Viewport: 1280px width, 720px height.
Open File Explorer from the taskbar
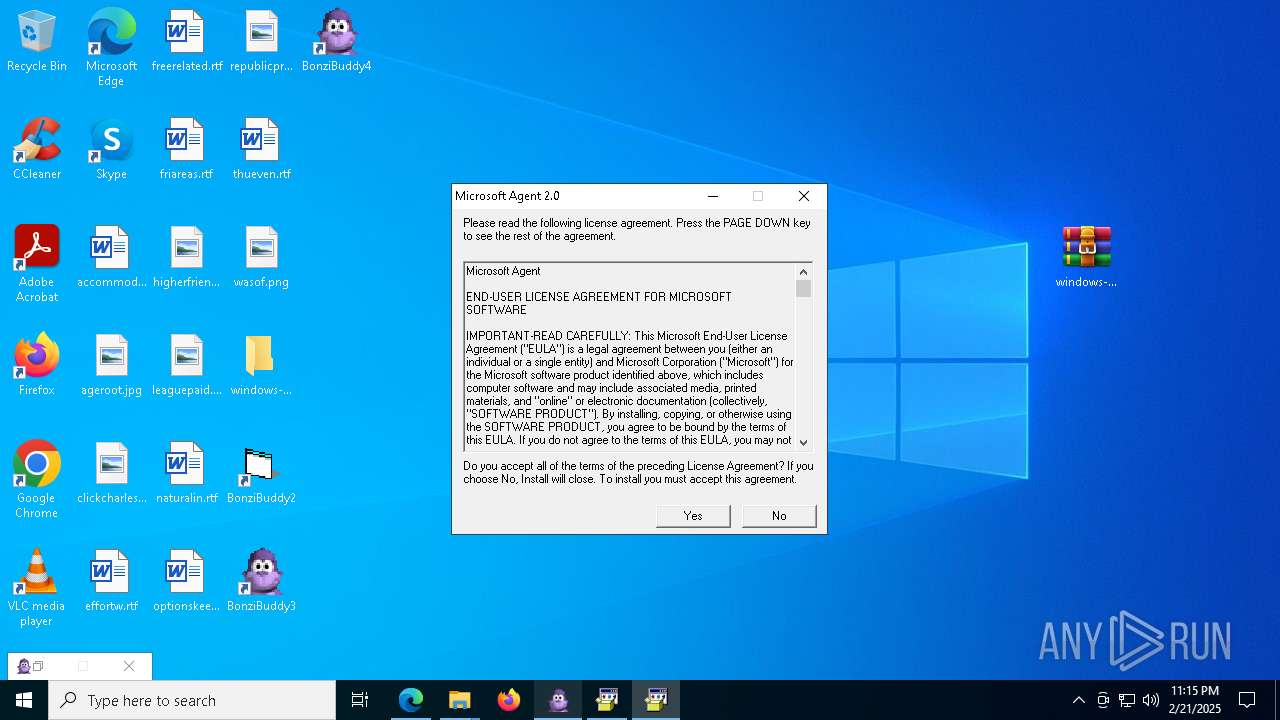click(460, 700)
